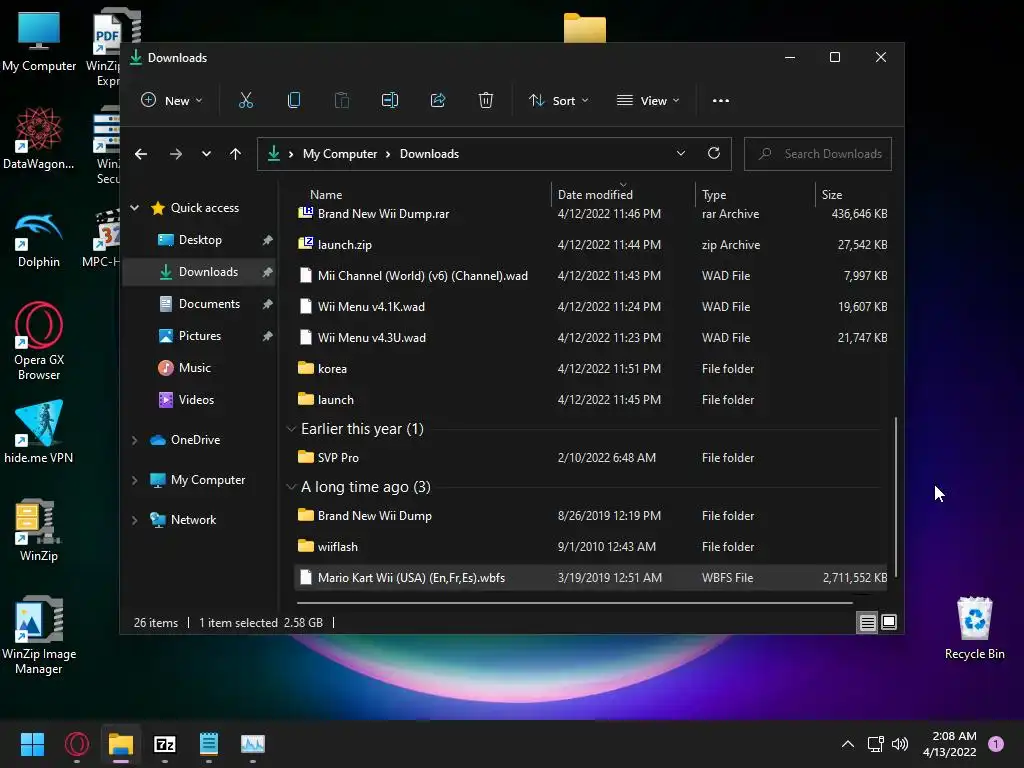Viewport: 1024px width, 768px height.
Task: Click the Rename icon in toolbar
Action: pyautogui.click(x=390, y=101)
